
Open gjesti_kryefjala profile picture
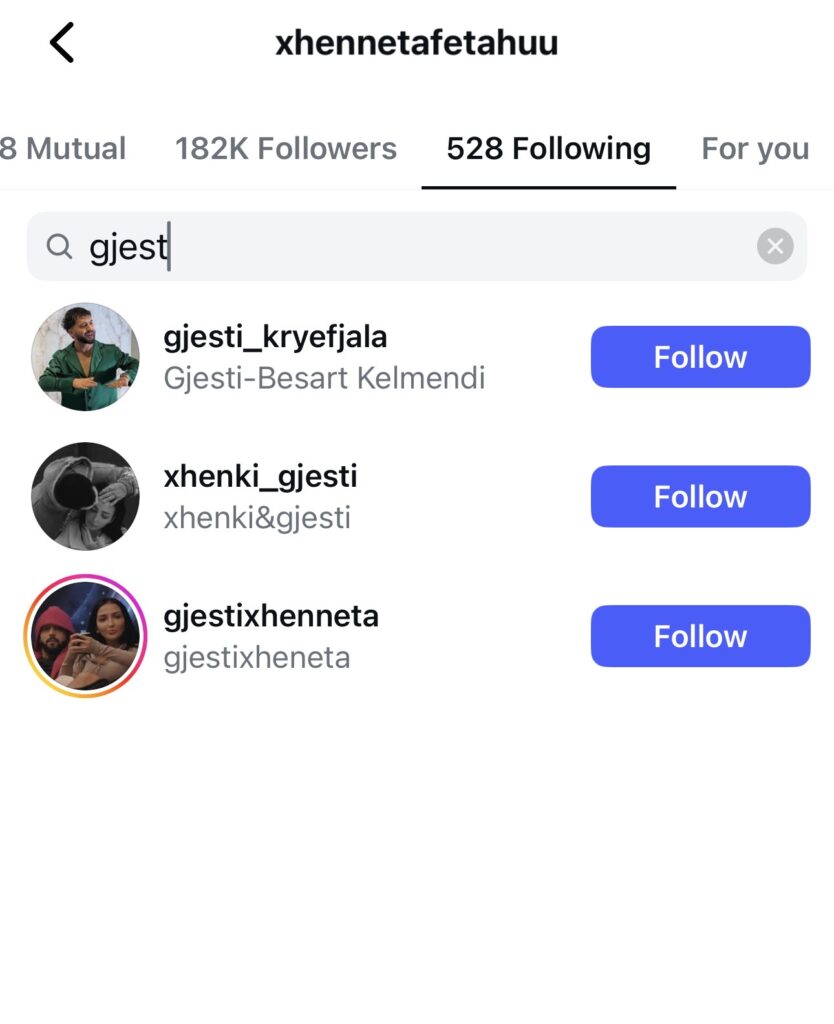[x=85, y=357]
